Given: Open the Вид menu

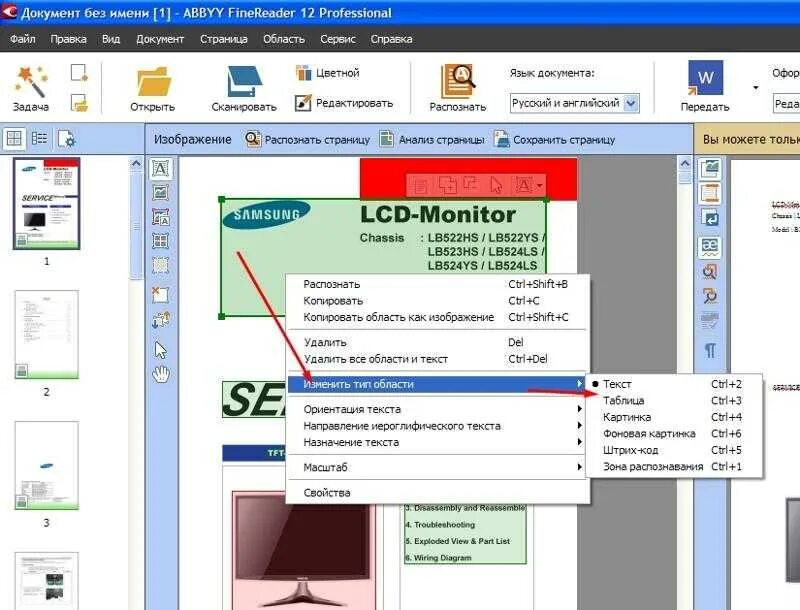Looking at the screenshot, I should [x=111, y=39].
